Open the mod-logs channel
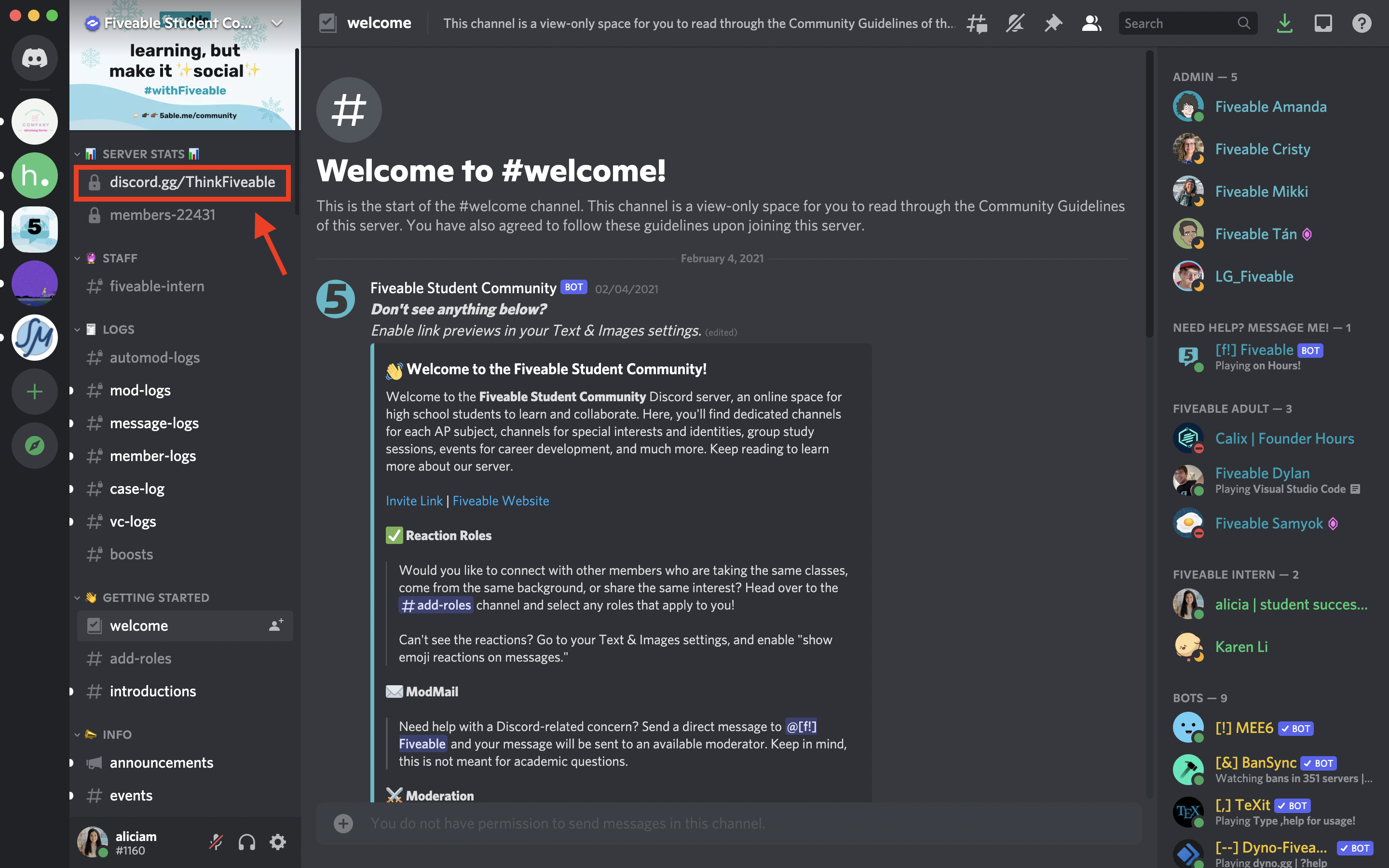The height and width of the screenshot is (868, 1389). pyautogui.click(x=185, y=391)
